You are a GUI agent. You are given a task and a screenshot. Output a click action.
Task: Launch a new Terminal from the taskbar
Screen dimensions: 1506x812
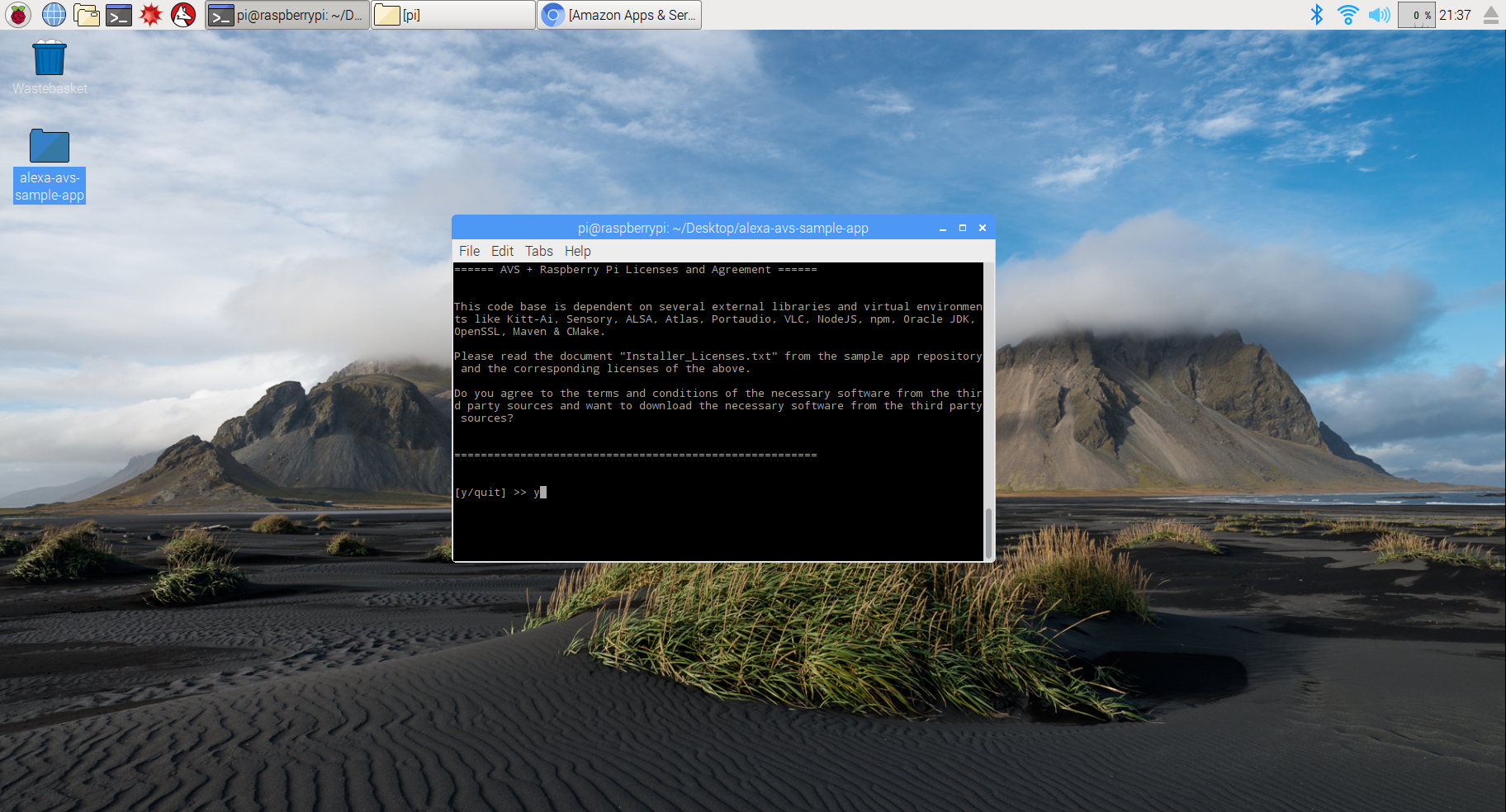pyautogui.click(x=118, y=14)
